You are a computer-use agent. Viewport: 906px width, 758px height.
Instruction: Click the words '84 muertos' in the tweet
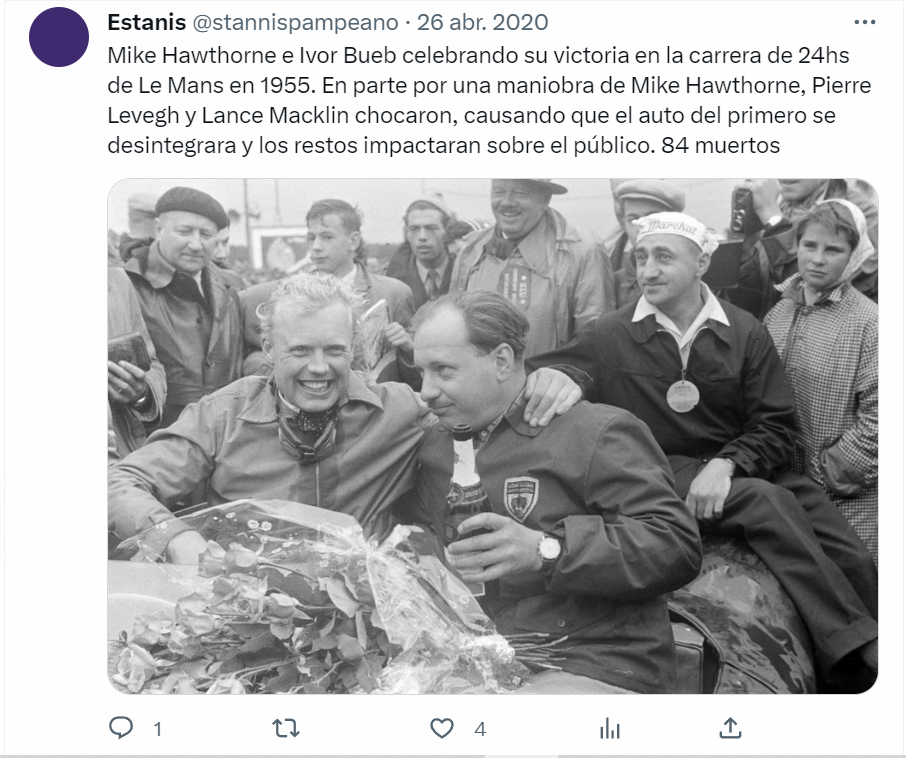721,146
